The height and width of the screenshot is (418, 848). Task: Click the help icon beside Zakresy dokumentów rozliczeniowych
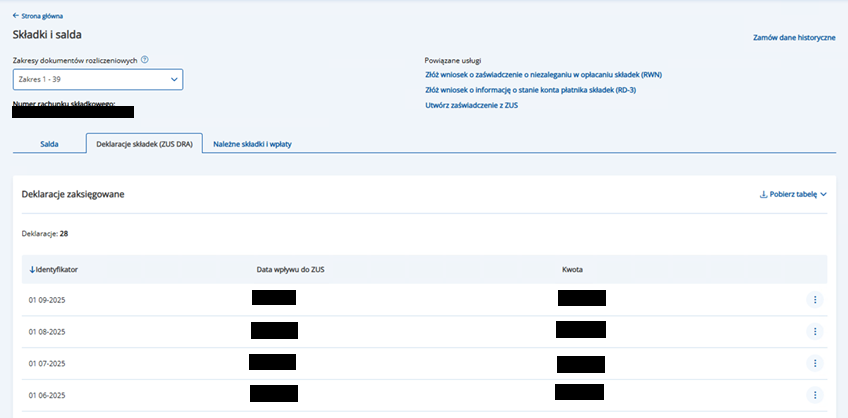tap(145, 60)
